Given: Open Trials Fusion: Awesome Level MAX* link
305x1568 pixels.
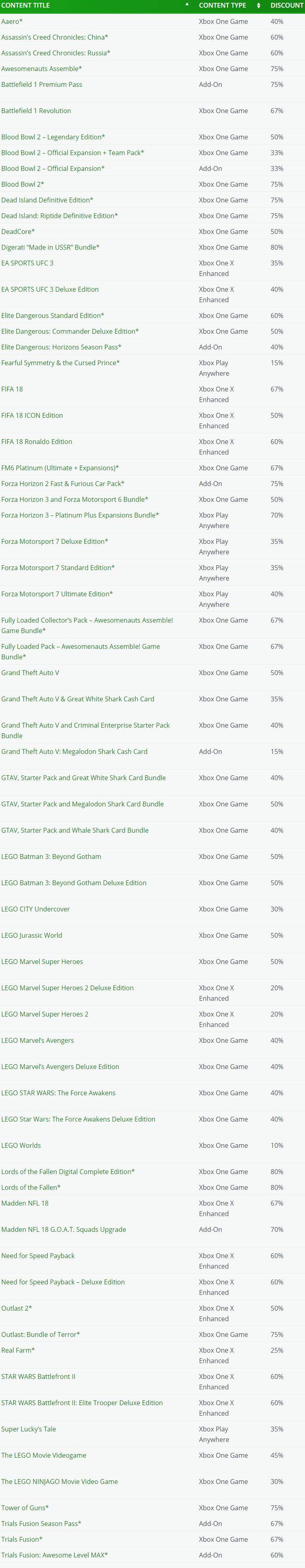Looking at the screenshot, I should (54, 1555).
